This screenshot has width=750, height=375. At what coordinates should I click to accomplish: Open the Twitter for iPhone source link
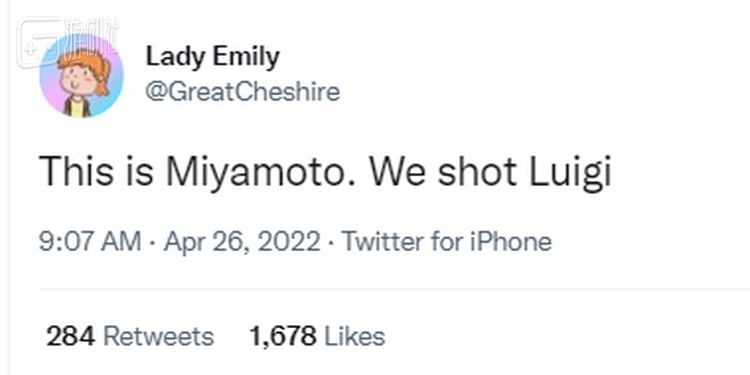coord(447,241)
